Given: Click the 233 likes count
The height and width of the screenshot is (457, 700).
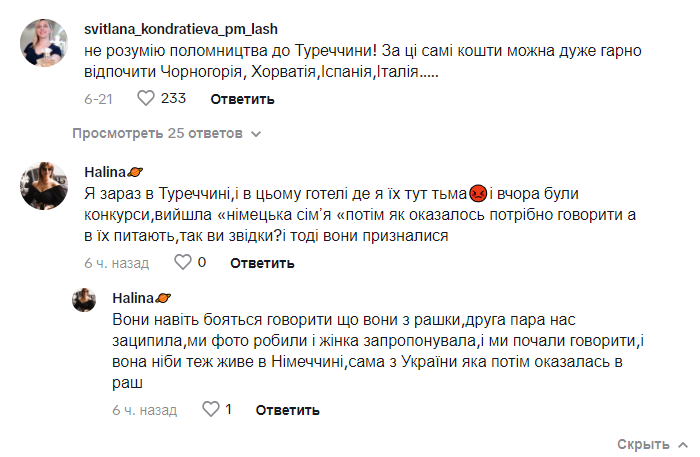Looking at the screenshot, I should point(174,99).
